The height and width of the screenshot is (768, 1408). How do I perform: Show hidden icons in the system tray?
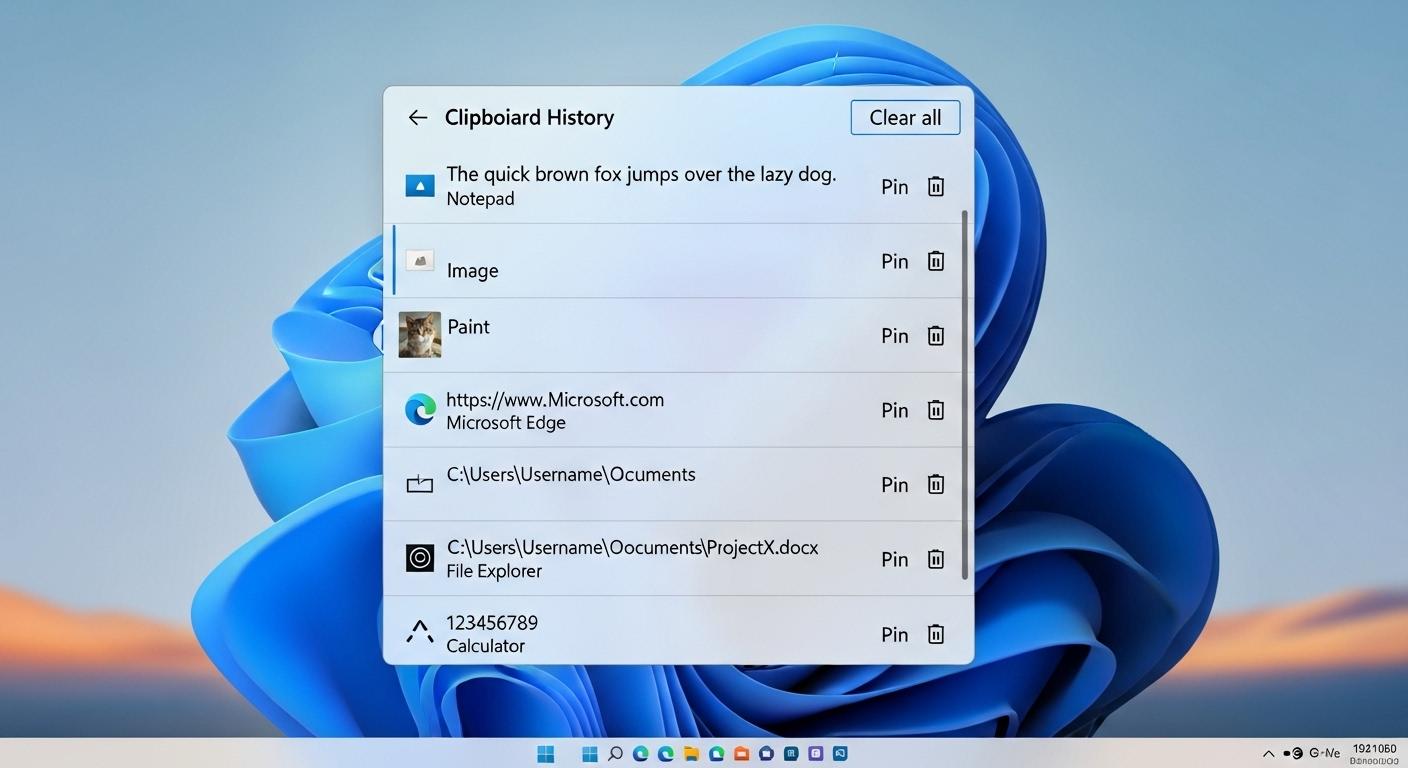1268,753
